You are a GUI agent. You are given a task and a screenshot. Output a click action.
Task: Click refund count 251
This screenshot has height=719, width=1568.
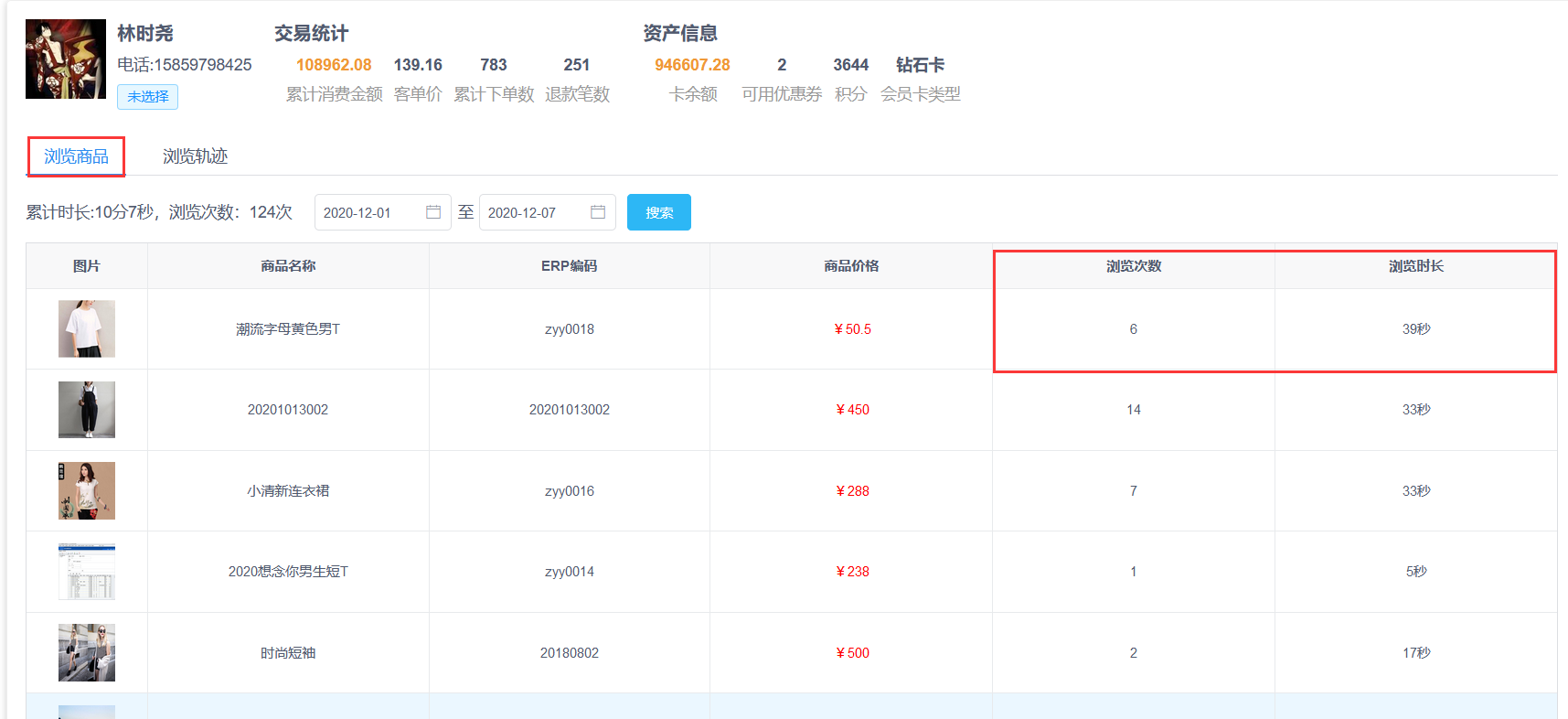(577, 65)
